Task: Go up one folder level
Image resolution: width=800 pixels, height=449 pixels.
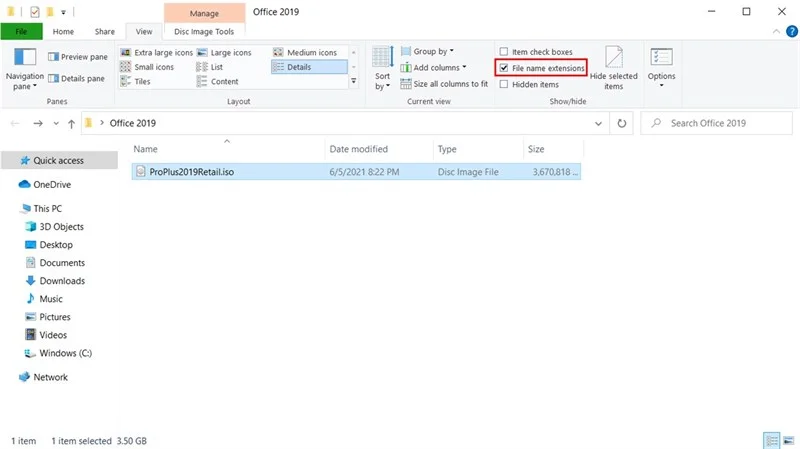Action: (71, 123)
